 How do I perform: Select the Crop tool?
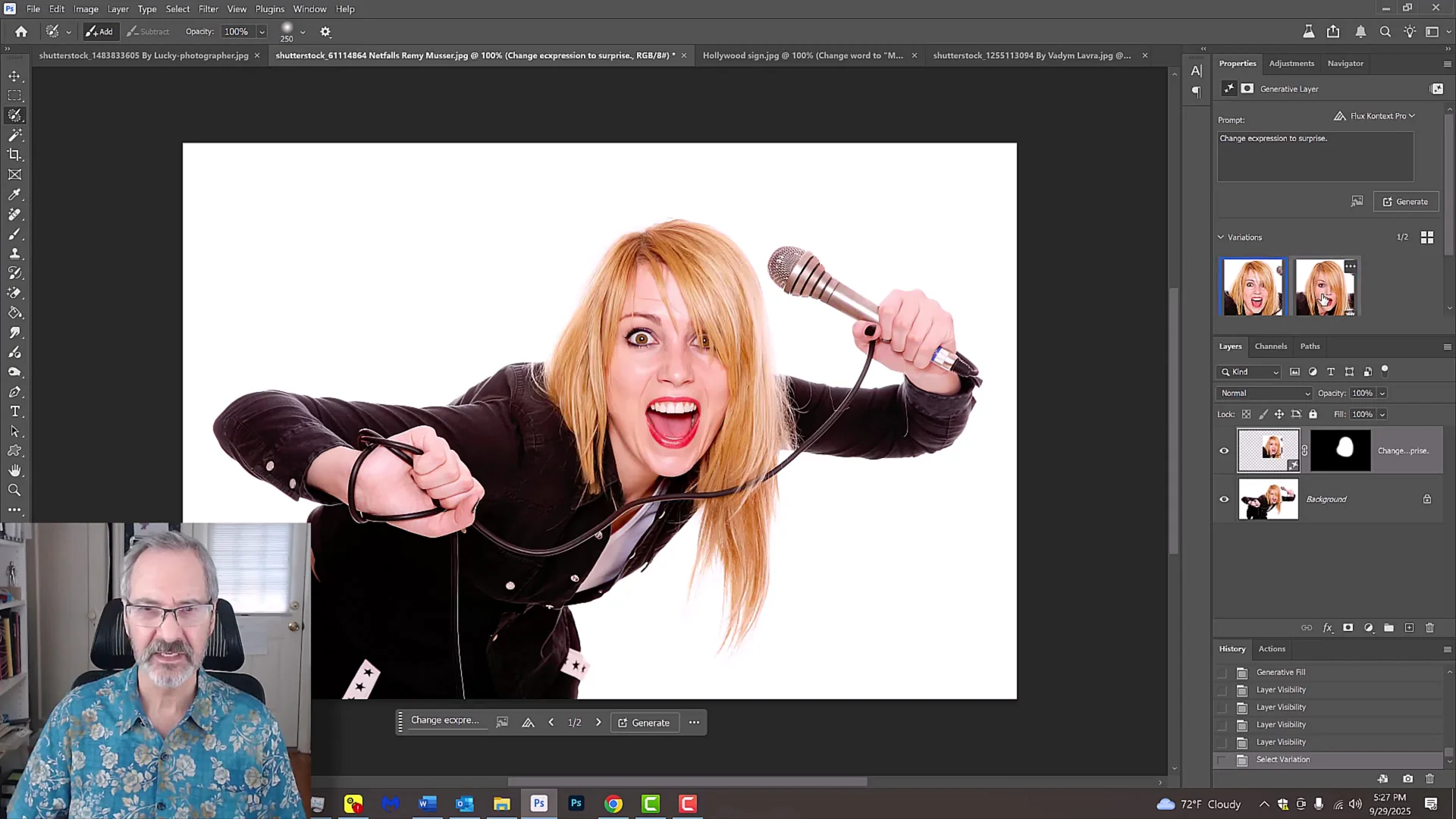click(x=15, y=154)
